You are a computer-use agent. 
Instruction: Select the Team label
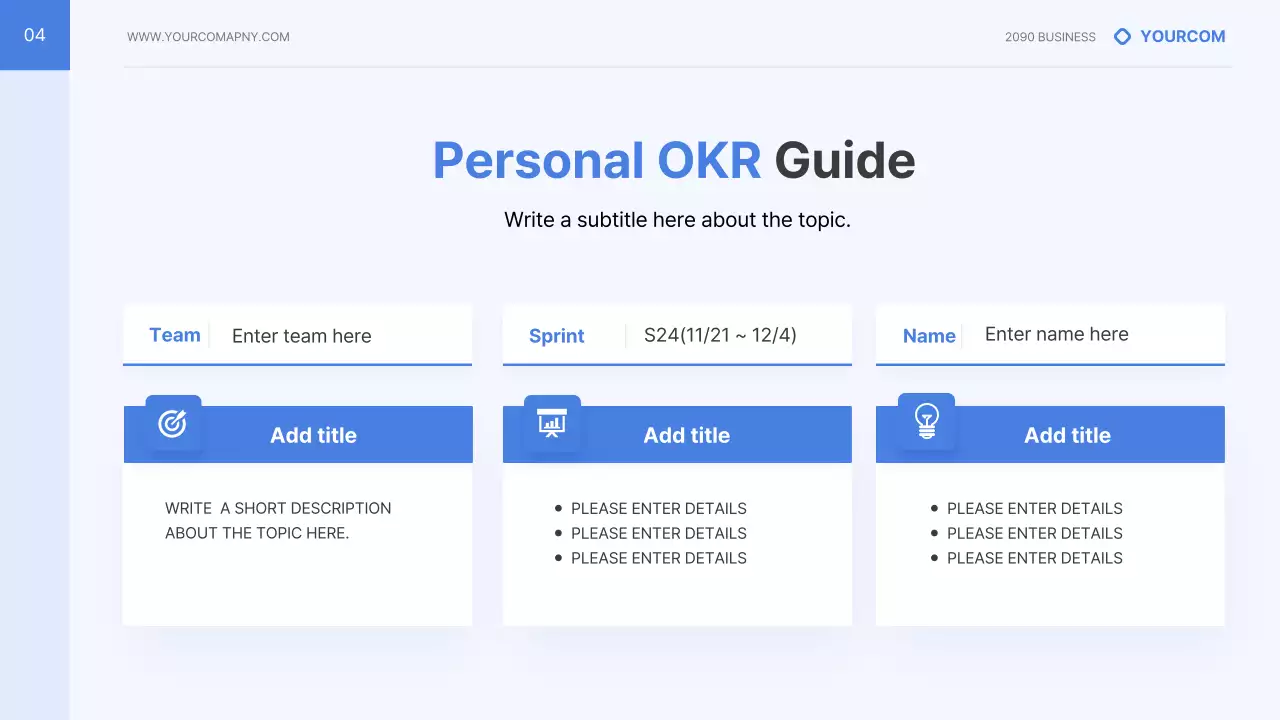(175, 335)
